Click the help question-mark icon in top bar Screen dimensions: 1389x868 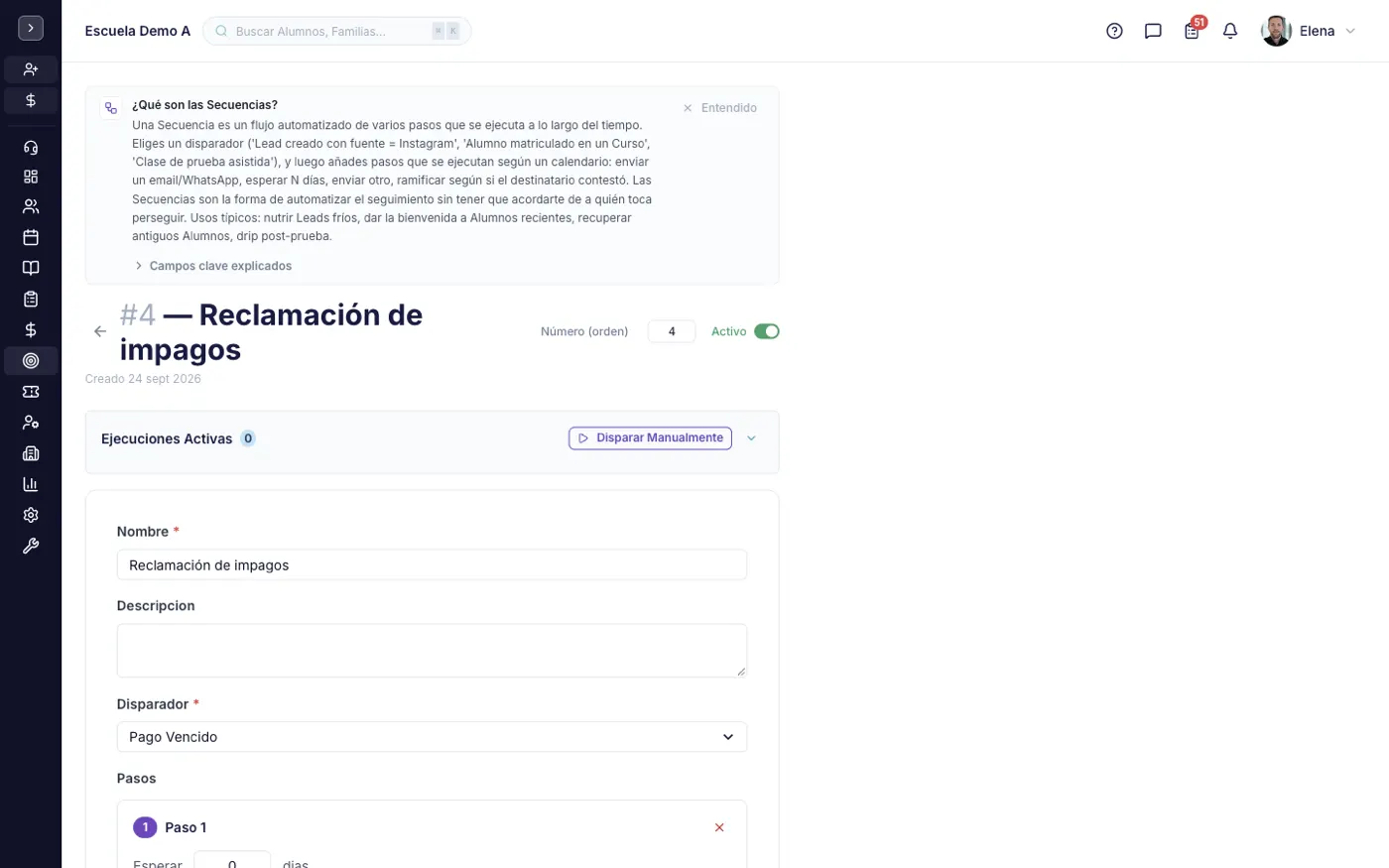[1114, 31]
